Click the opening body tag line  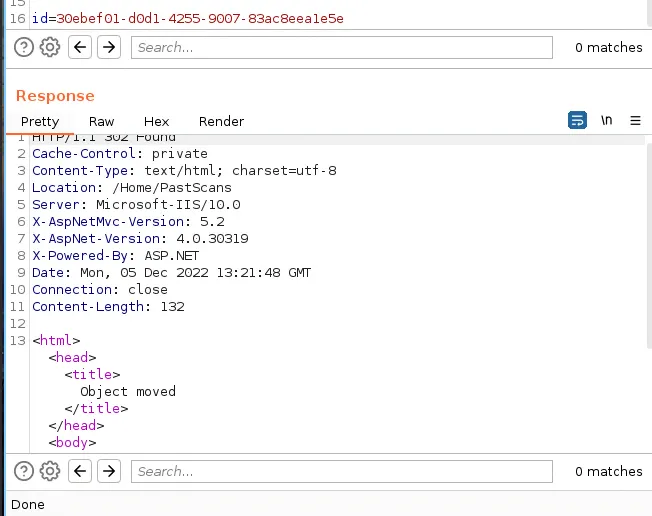(x=72, y=442)
